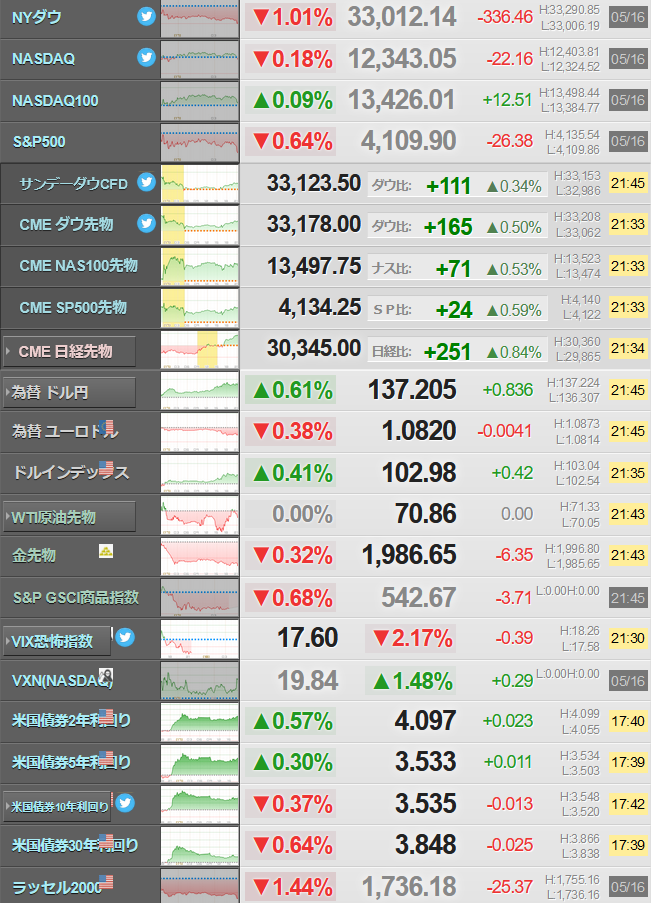Open the CME NAS100先物 mini chart

point(199,267)
